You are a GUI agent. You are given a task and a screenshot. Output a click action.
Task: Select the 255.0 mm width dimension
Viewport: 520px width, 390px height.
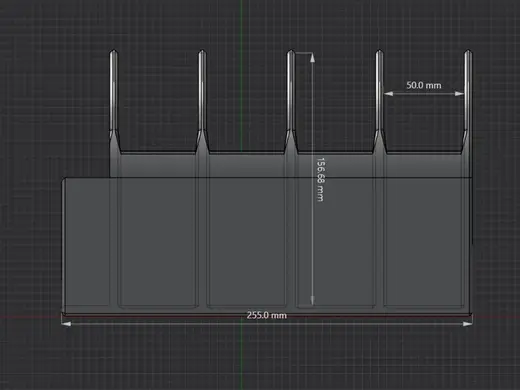[267, 315]
